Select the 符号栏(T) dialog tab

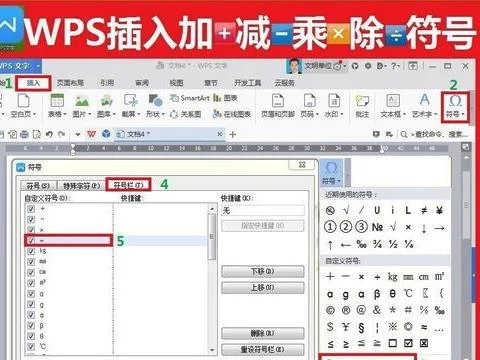pos(128,185)
